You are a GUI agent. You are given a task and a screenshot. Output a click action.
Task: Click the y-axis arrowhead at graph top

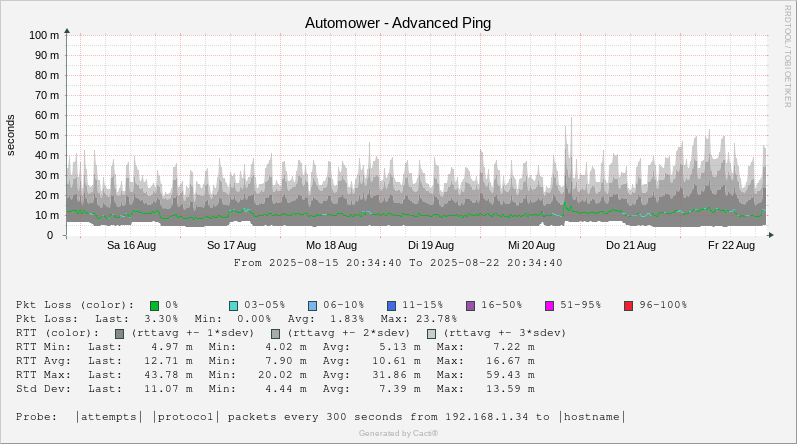pos(67,31)
